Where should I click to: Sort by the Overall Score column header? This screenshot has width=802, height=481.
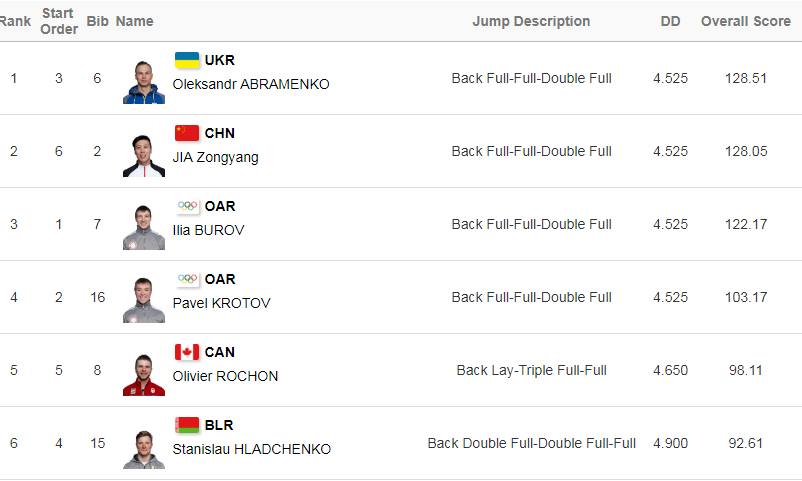click(746, 21)
